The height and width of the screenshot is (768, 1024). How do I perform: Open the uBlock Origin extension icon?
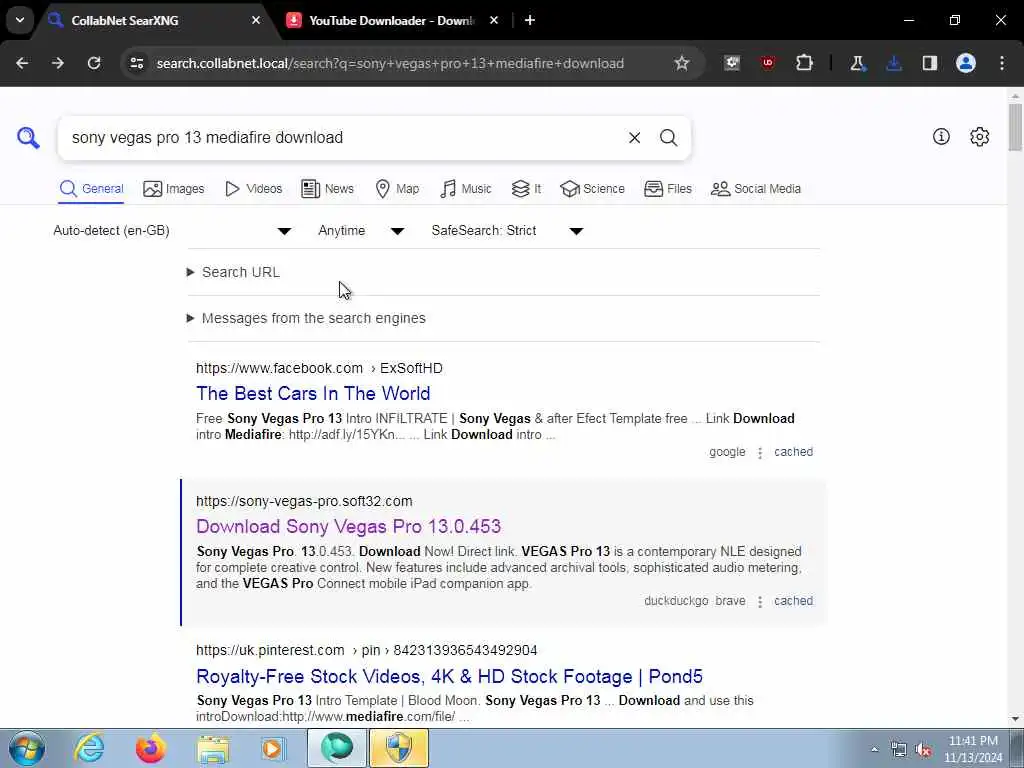(767, 63)
